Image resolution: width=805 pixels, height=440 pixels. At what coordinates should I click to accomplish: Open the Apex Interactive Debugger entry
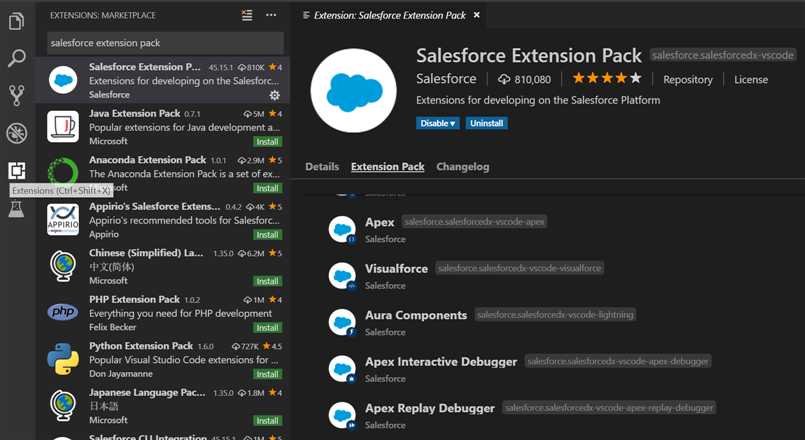tap(441, 362)
